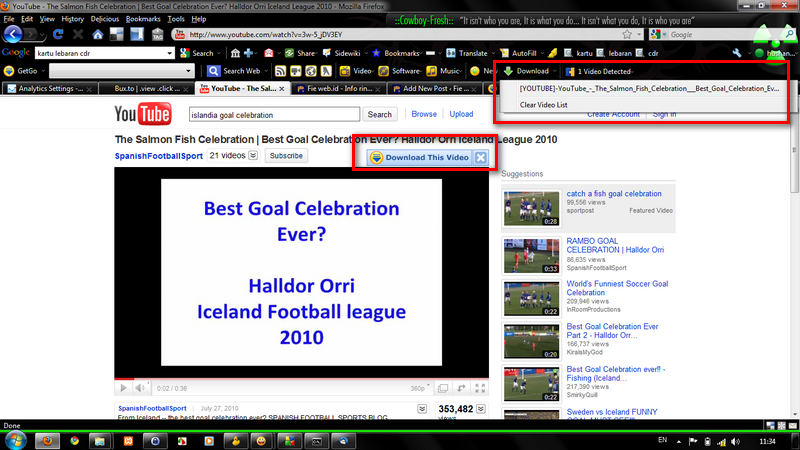Toggle the player wide-size view icon
The image size is (800, 450).
tap(443, 388)
